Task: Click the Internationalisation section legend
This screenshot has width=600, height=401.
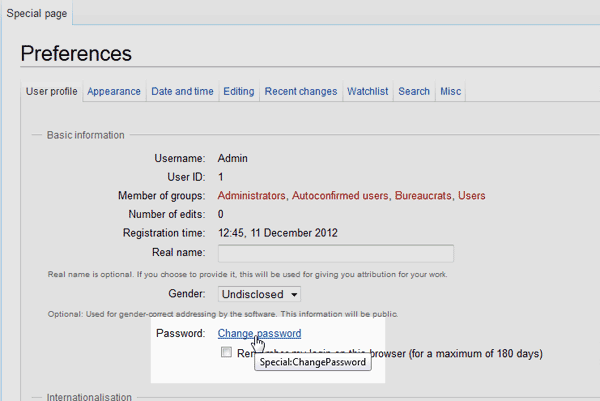Action: click(89, 397)
